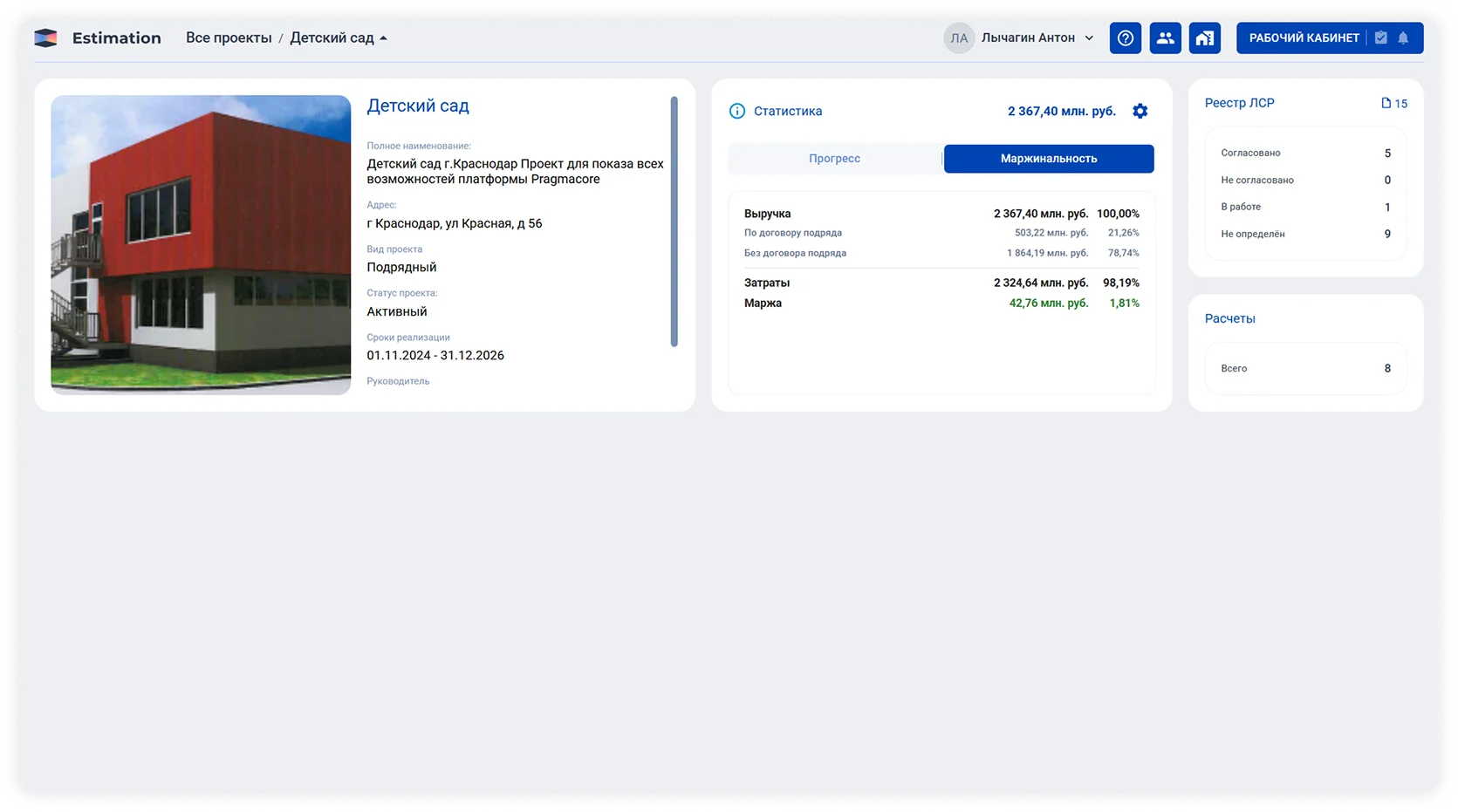Open the help question mark icon

click(x=1126, y=38)
